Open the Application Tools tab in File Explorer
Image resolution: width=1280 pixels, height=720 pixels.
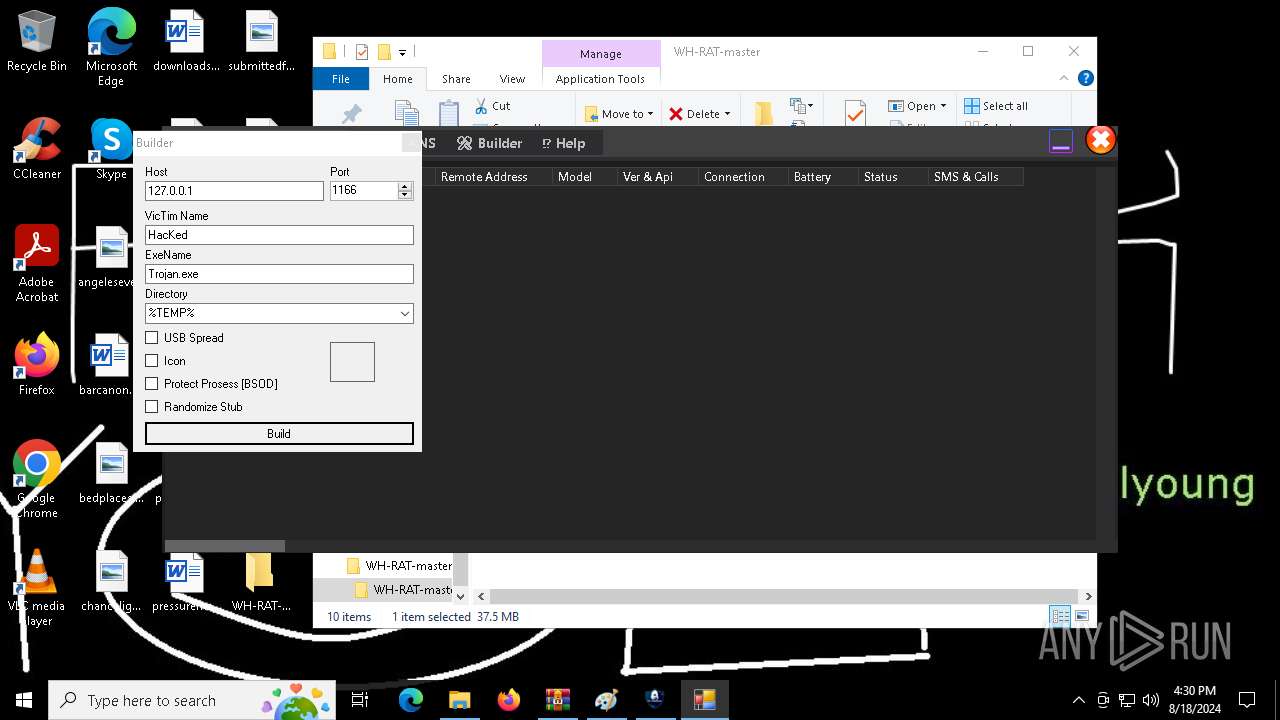pos(600,79)
